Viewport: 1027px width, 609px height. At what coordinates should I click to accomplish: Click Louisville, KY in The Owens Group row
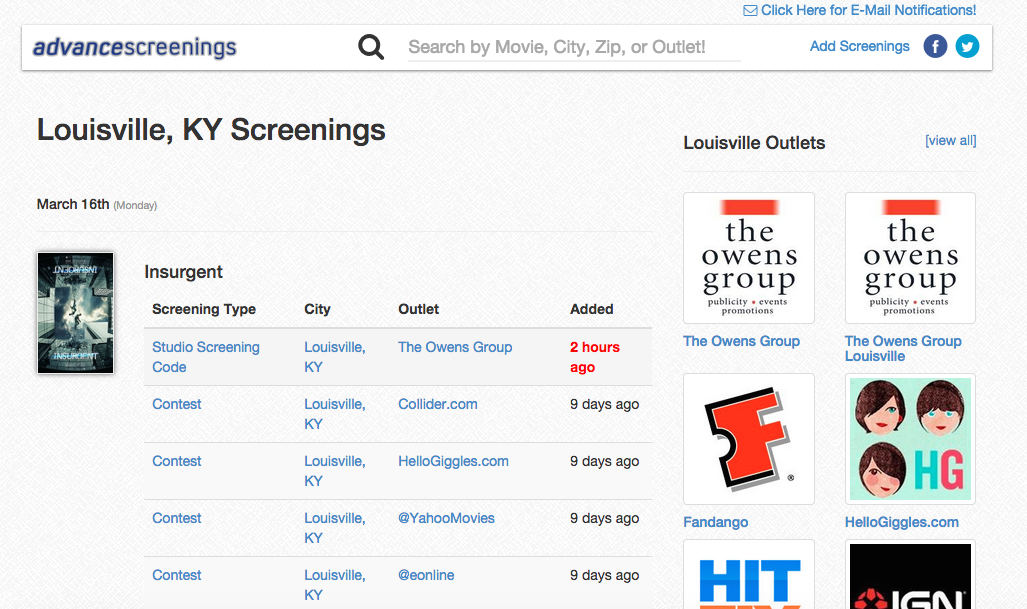point(335,357)
